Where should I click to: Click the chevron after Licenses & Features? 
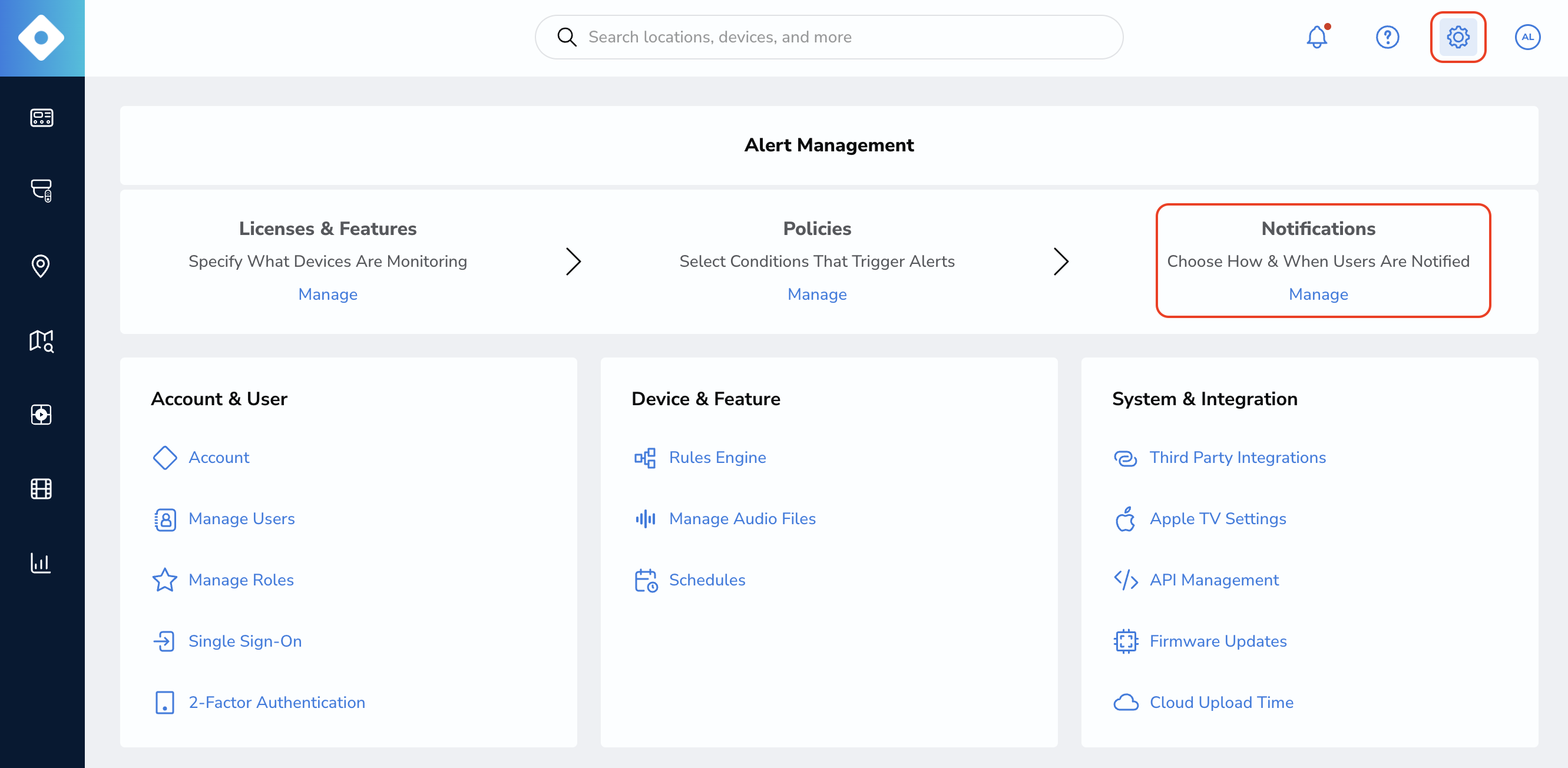[573, 261]
